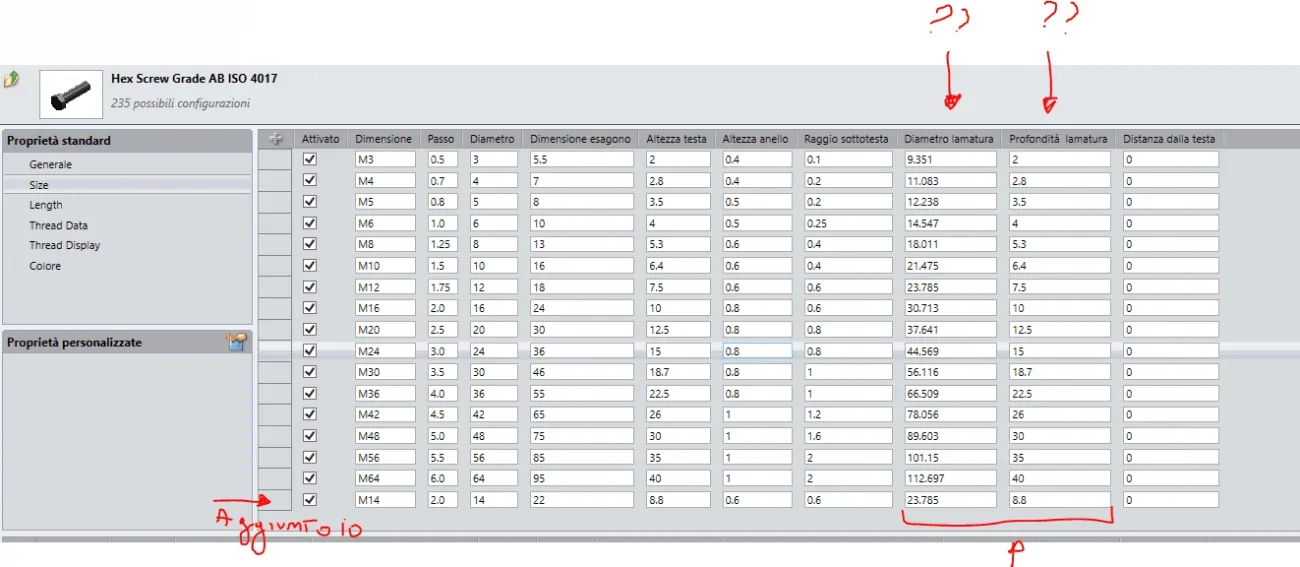Click the Raggio sottotesta field of M48
This screenshot has width=1300, height=567.
pyautogui.click(x=846, y=436)
